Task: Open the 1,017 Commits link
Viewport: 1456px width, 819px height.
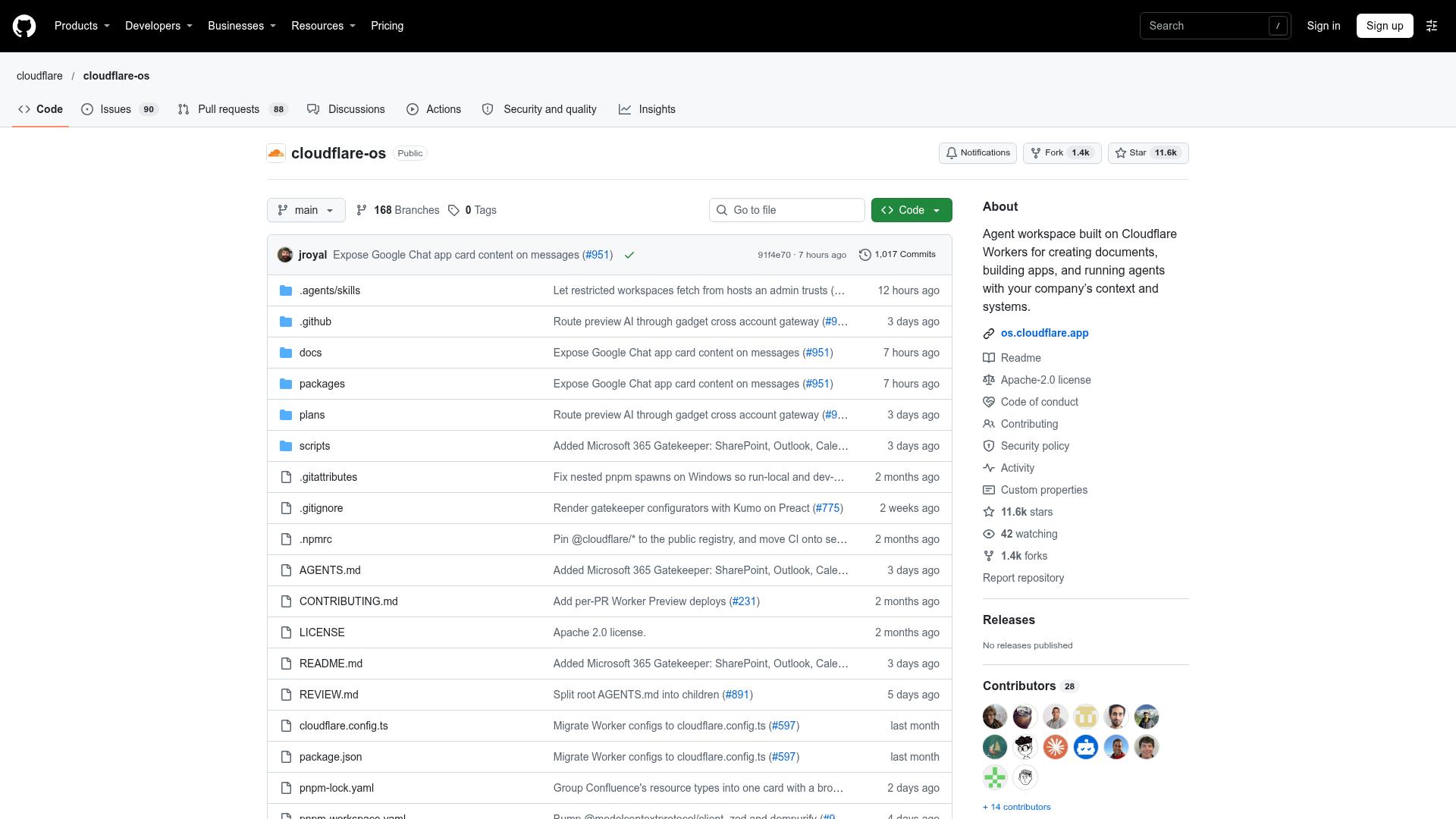Action: [897, 255]
